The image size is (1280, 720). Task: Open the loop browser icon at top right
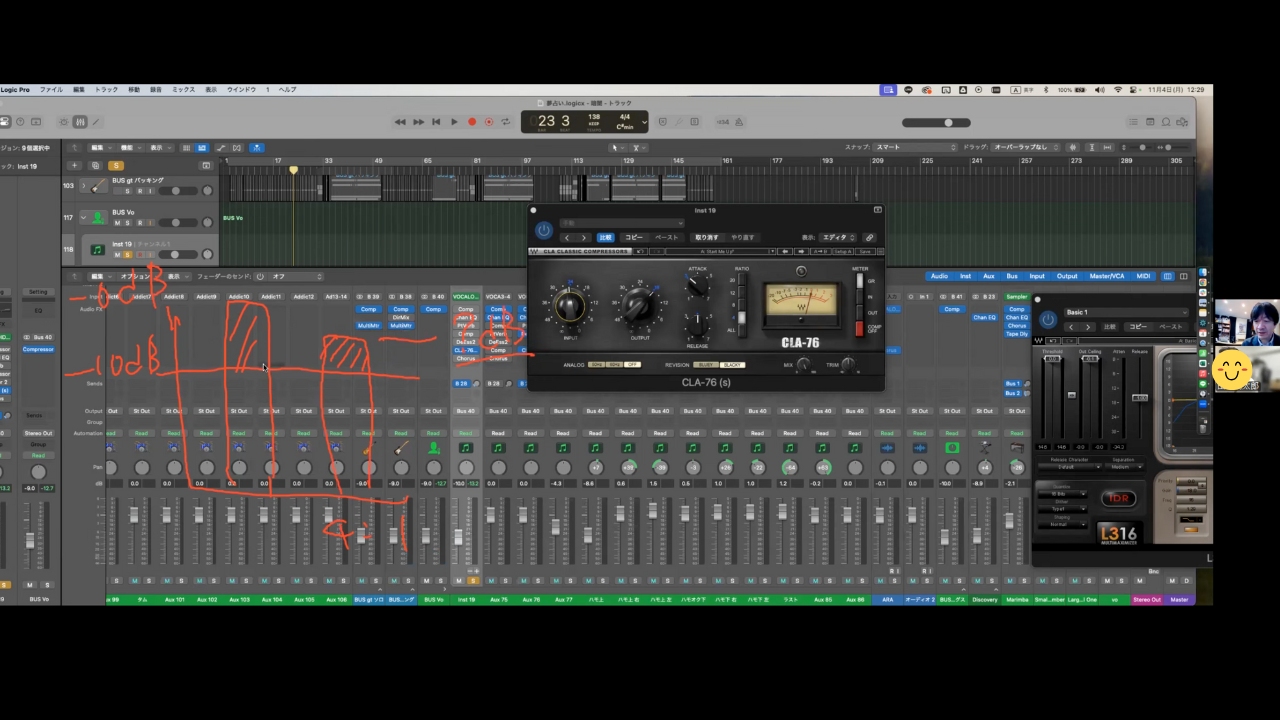1166,122
